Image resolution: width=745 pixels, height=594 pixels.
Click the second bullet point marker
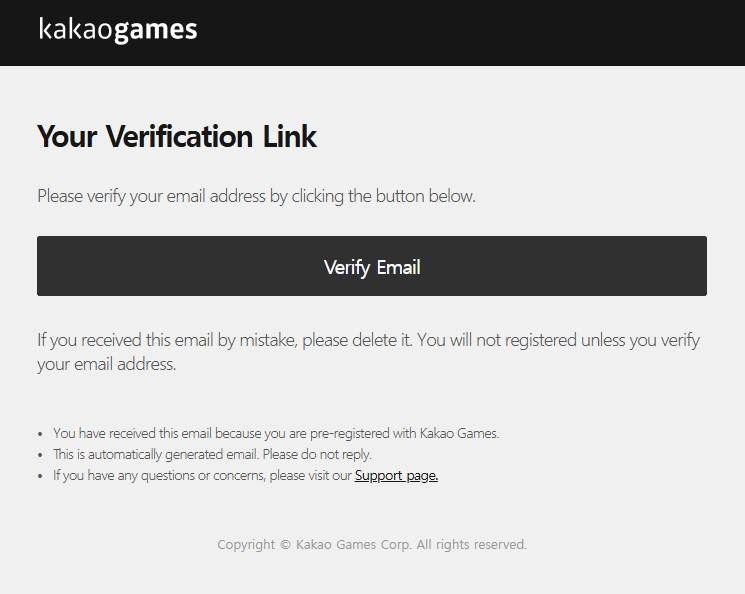(x=40, y=455)
